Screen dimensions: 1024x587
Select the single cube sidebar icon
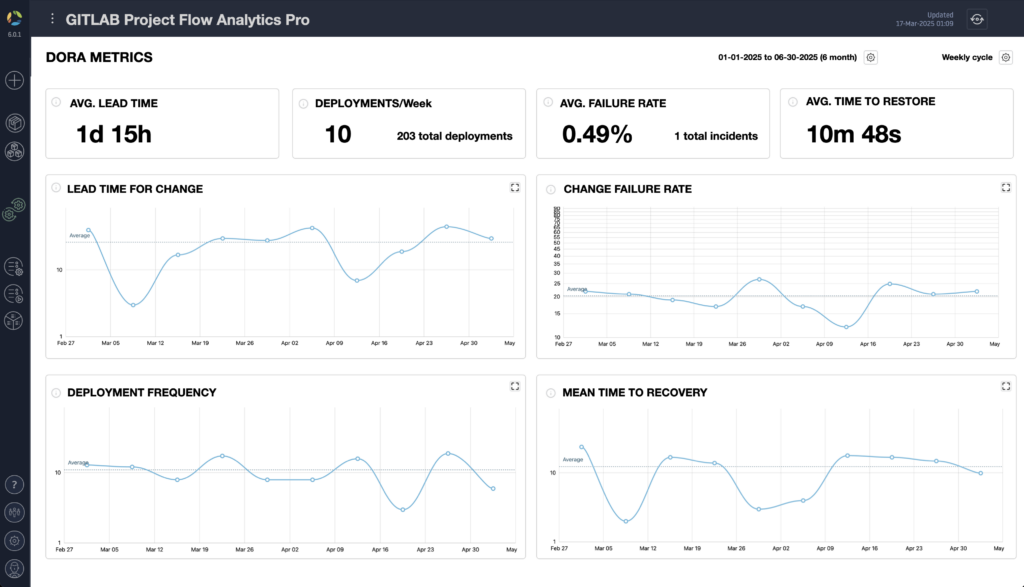(x=15, y=123)
